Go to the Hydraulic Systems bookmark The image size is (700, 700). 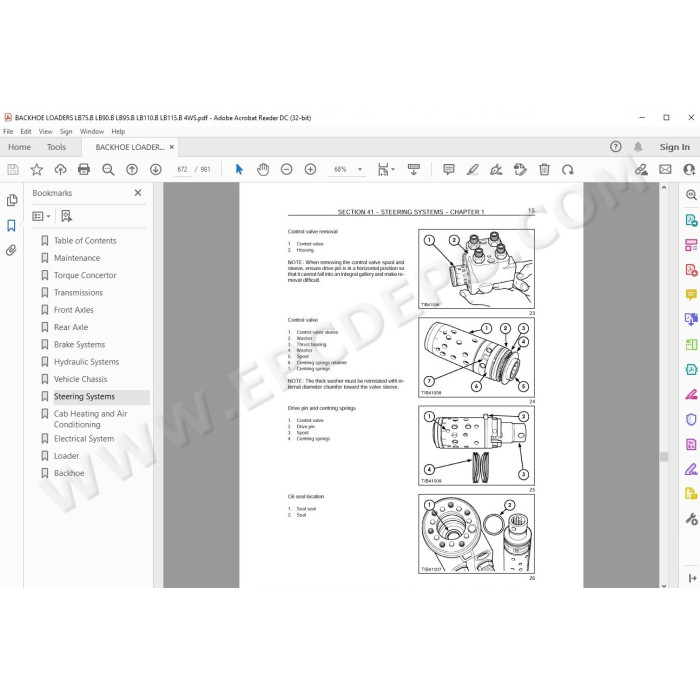[x=87, y=362]
